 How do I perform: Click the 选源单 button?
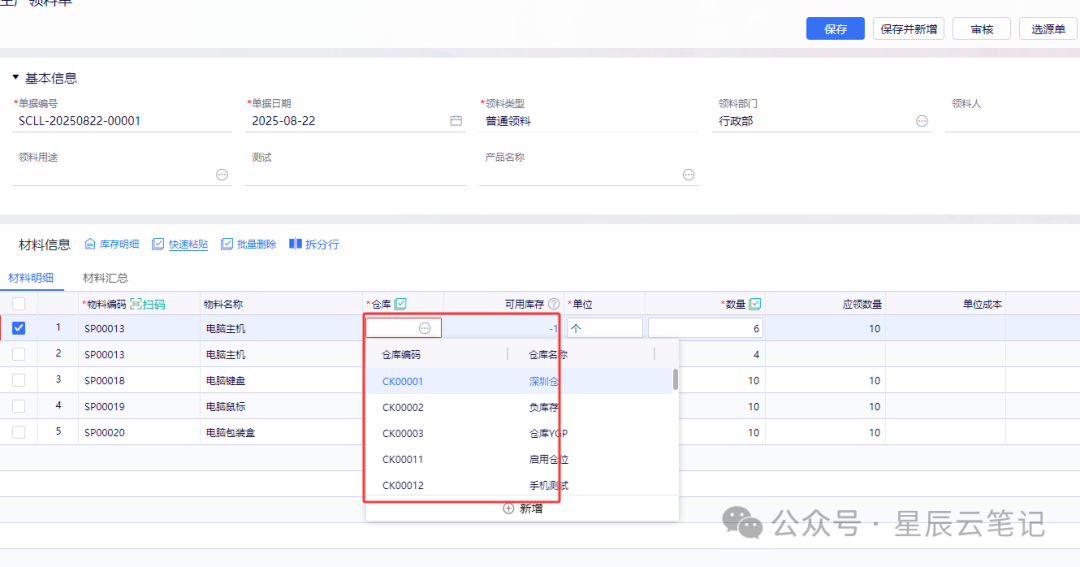tap(1048, 29)
